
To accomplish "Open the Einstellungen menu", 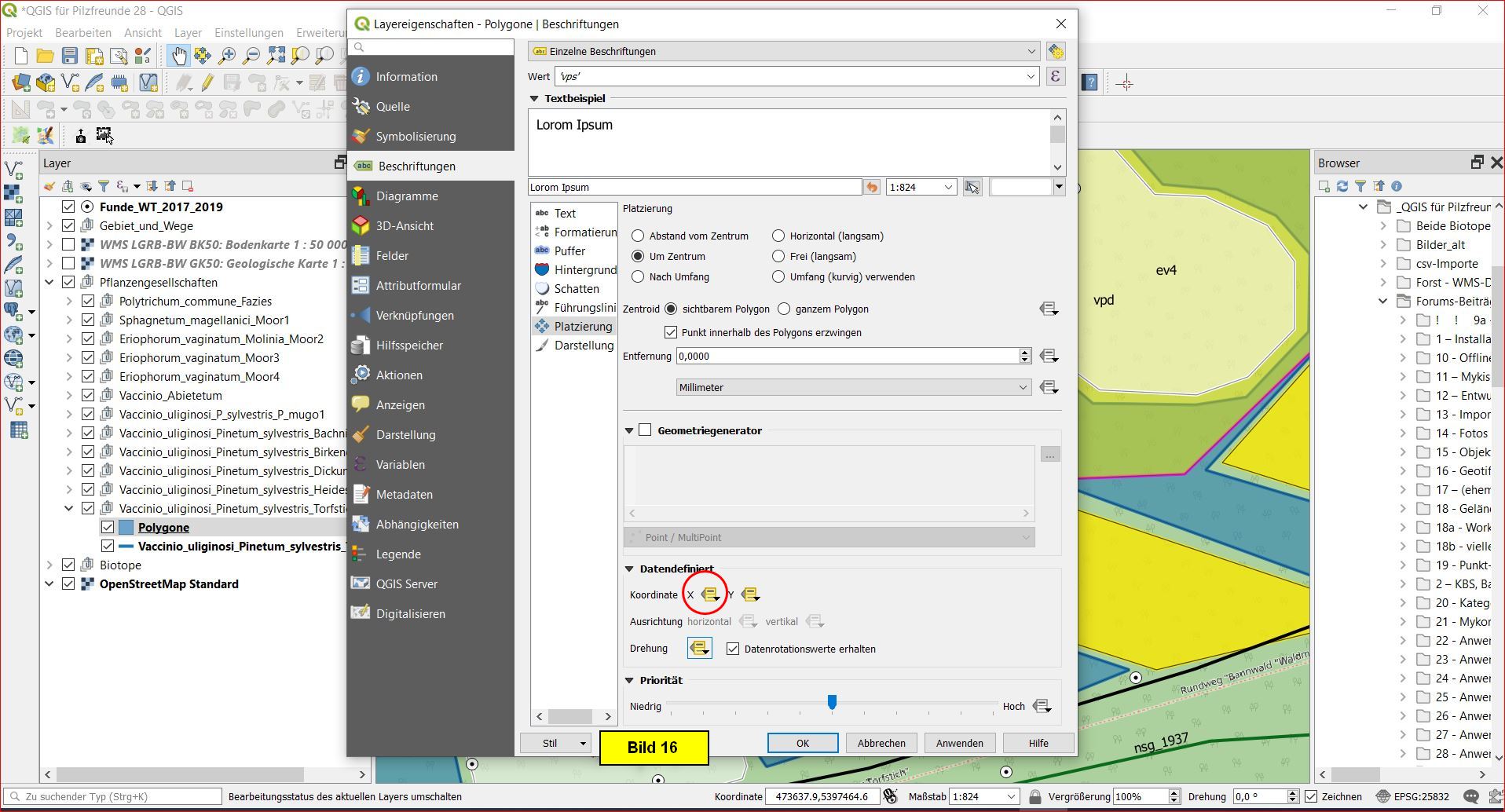I will coord(248,33).
